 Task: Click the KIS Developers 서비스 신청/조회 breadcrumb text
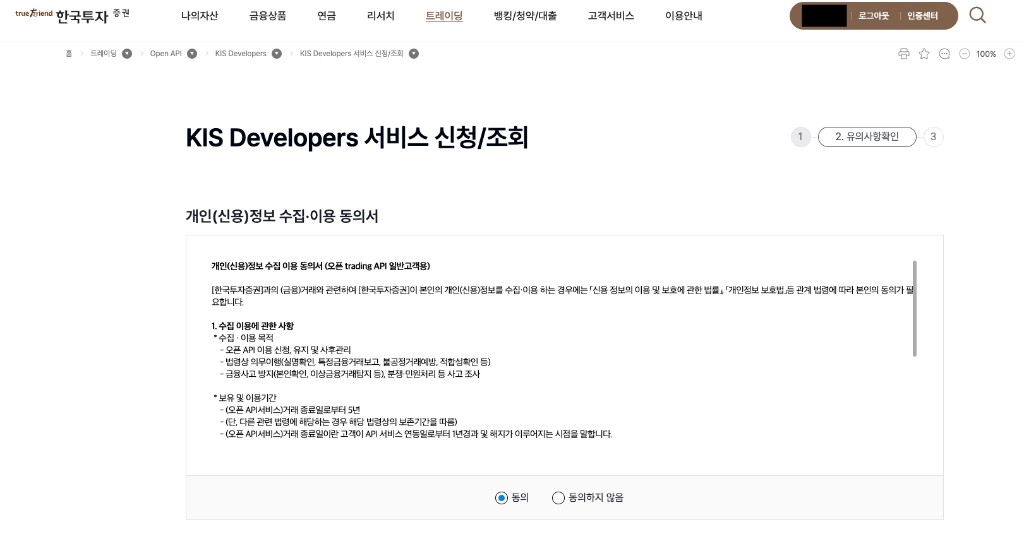351,54
